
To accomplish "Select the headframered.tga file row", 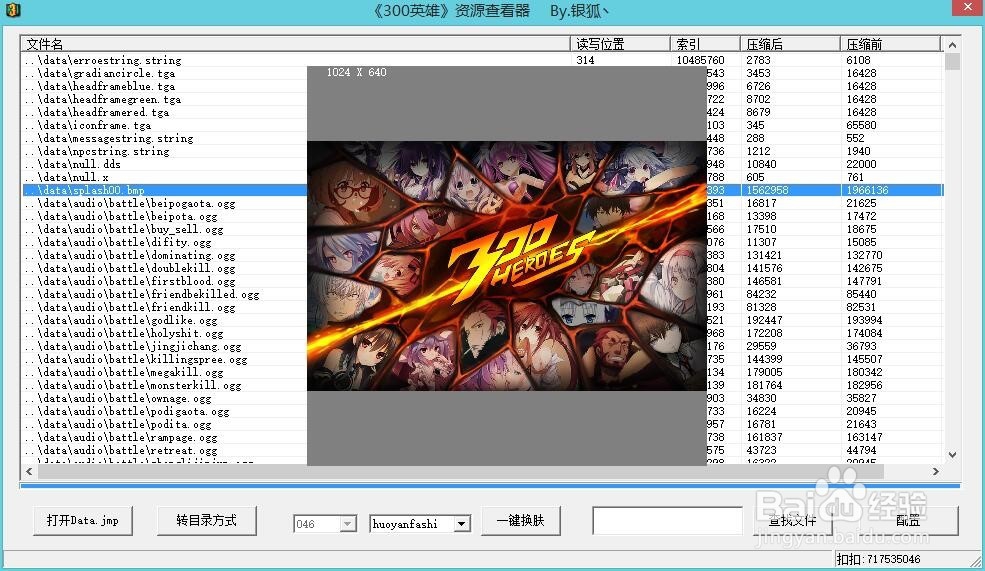I will pos(482,112).
